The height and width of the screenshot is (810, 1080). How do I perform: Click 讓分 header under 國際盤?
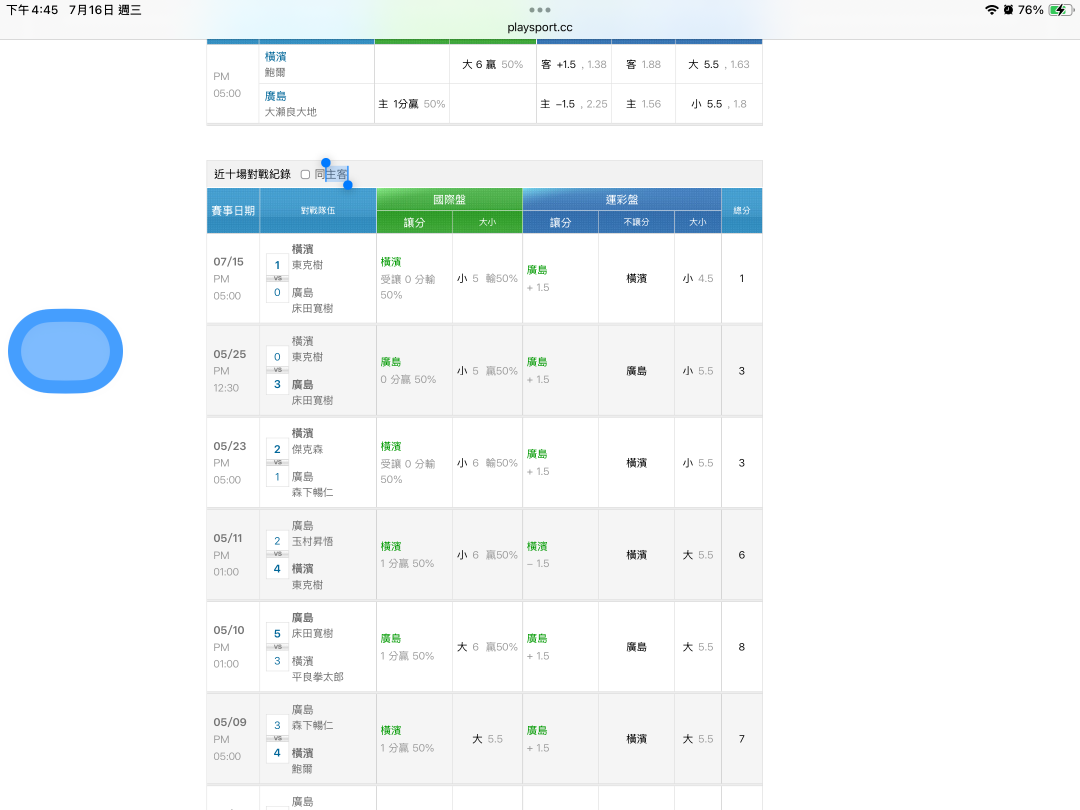(414, 222)
